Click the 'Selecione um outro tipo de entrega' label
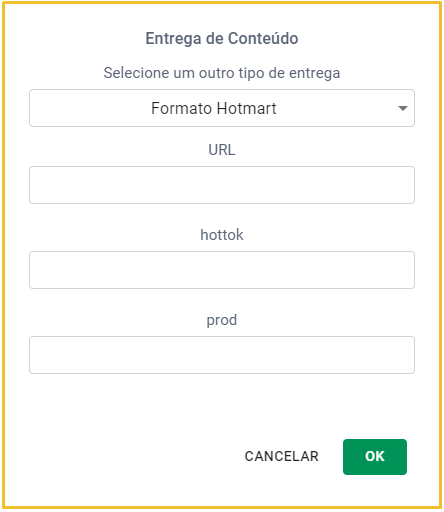This screenshot has height=512, width=444. pyautogui.click(x=222, y=73)
